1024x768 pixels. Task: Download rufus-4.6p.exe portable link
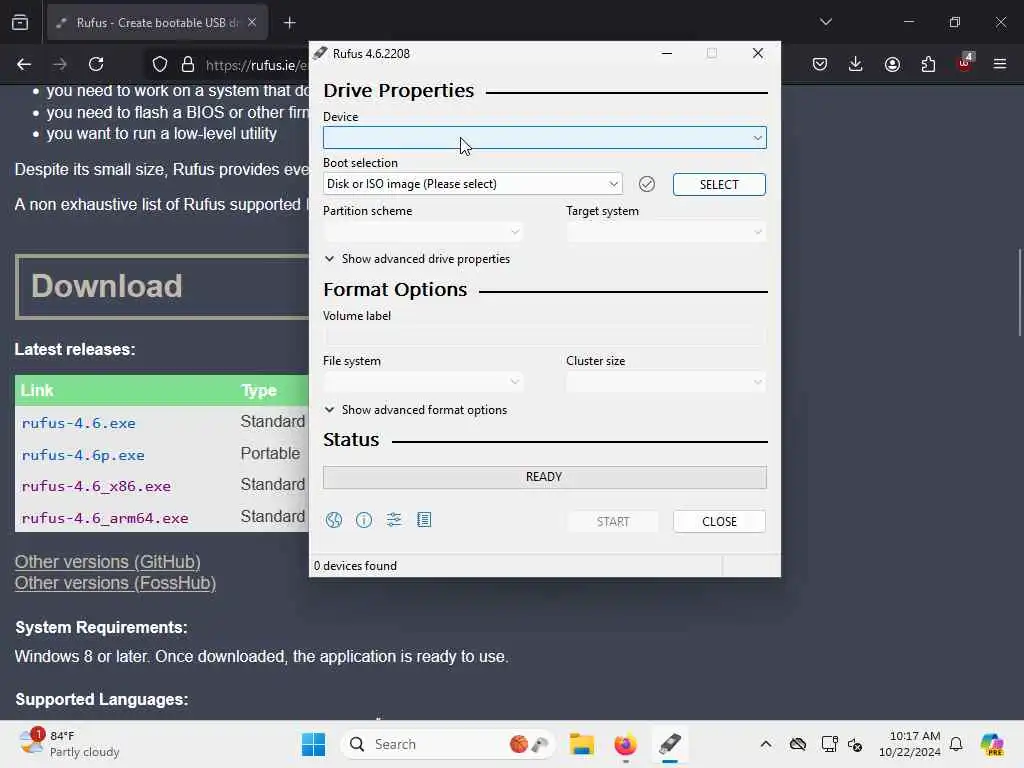point(83,455)
